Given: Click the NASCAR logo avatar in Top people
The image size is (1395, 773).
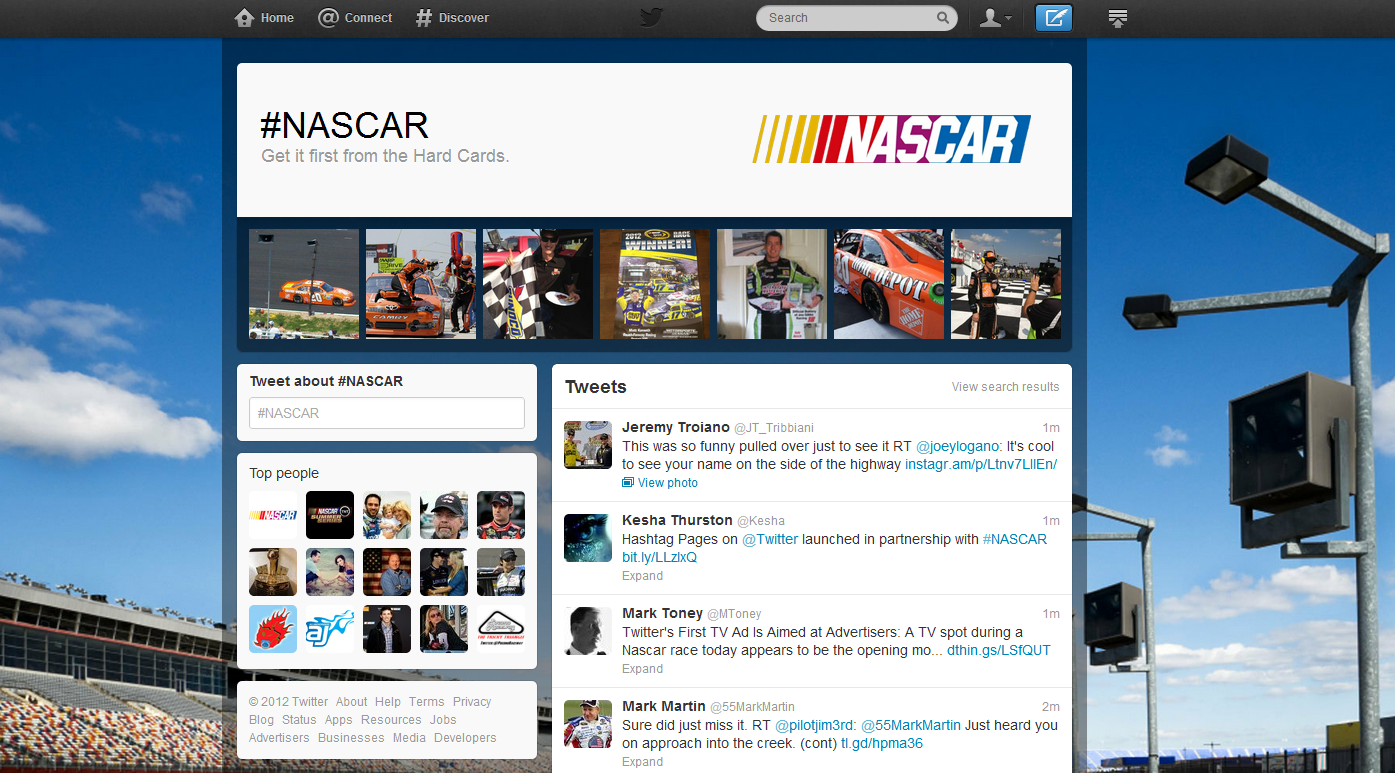Looking at the screenshot, I should 273,515.
